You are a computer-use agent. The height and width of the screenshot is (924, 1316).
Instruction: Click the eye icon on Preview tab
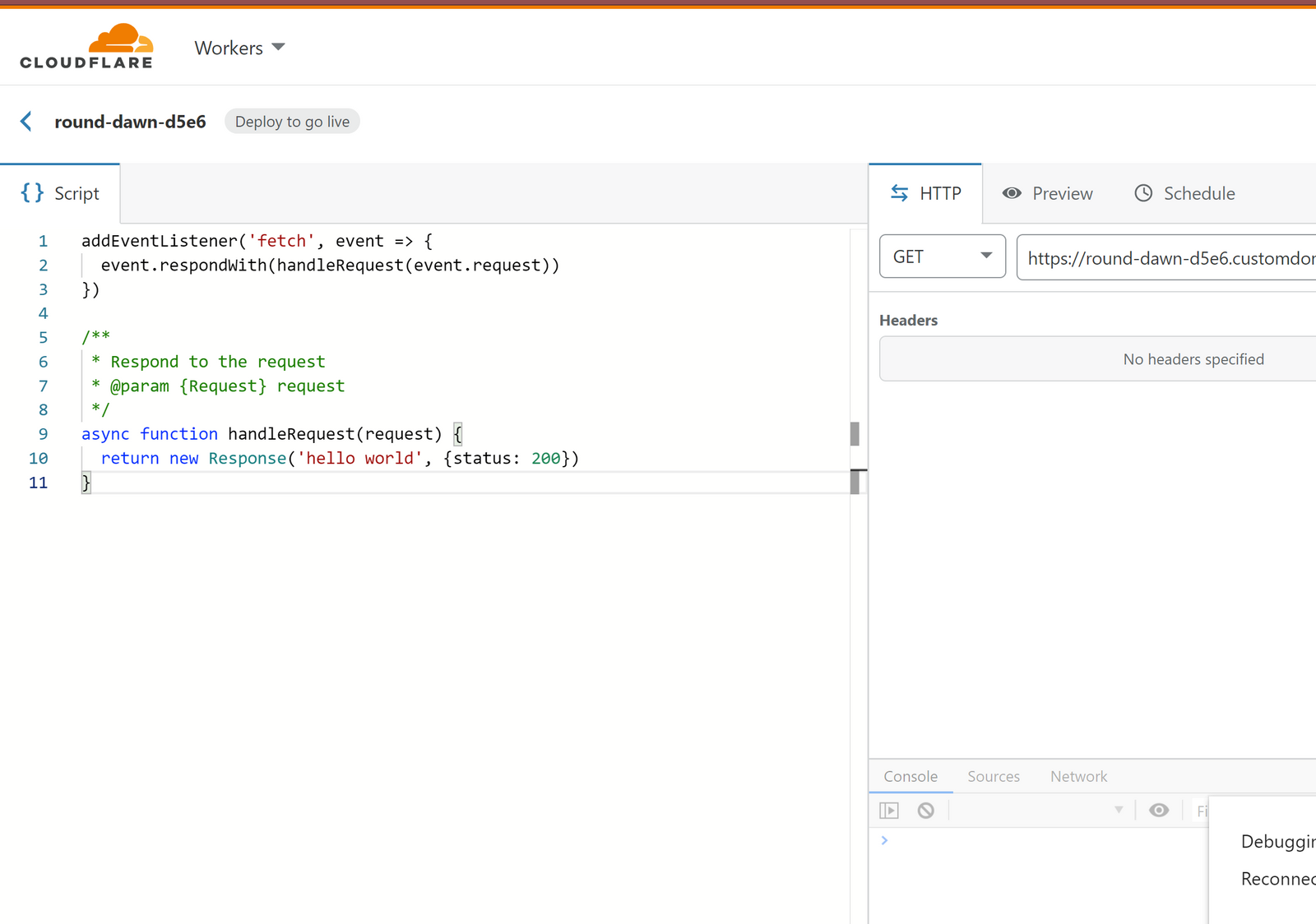click(1012, 193)
